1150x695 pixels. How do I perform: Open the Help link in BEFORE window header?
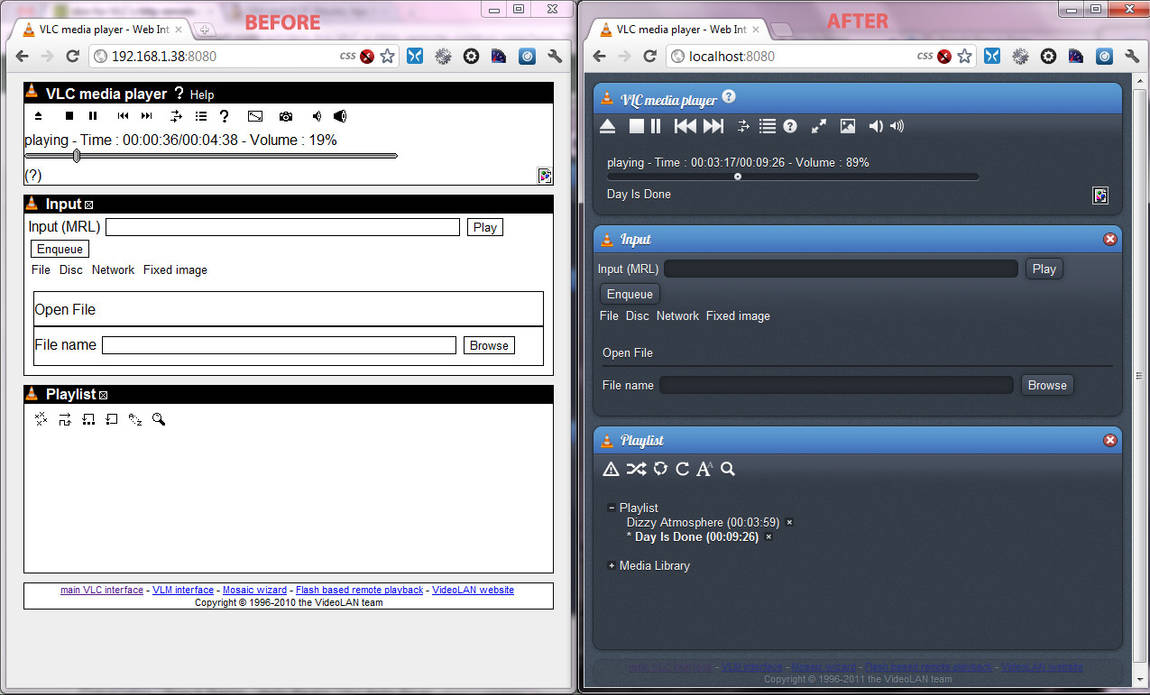click(202, 95)
